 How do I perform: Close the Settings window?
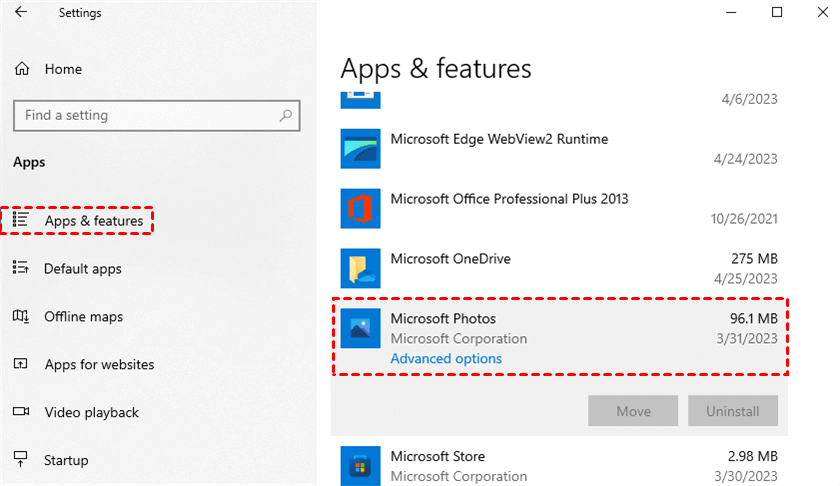pyautogui.click(x=823, y=12)
